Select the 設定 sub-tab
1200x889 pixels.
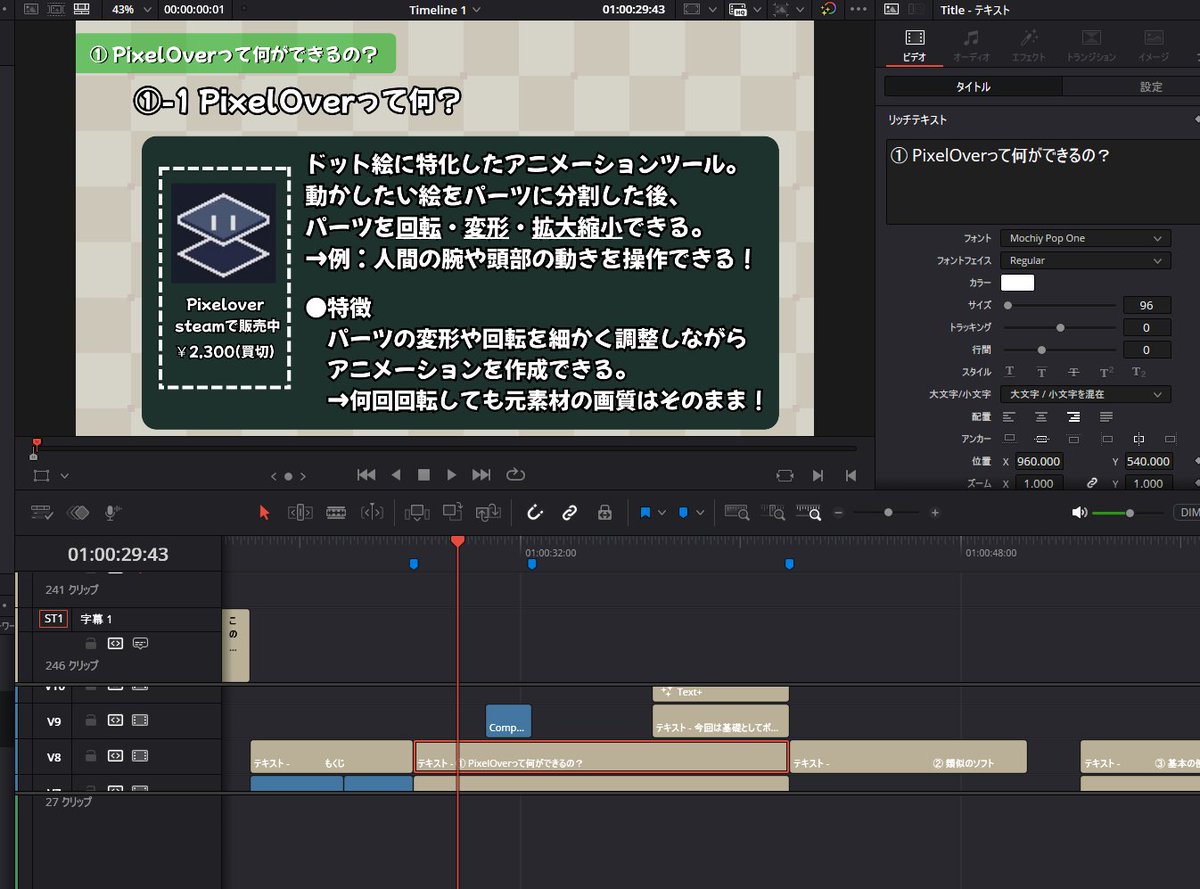(x=1151, y=87)
